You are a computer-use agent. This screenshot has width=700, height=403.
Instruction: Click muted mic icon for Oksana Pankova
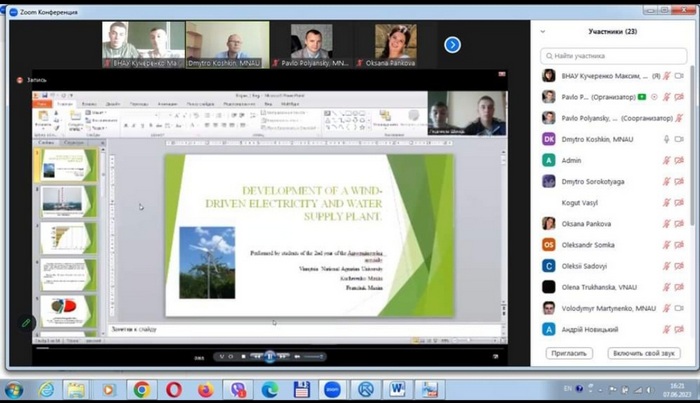pos(667,224)
